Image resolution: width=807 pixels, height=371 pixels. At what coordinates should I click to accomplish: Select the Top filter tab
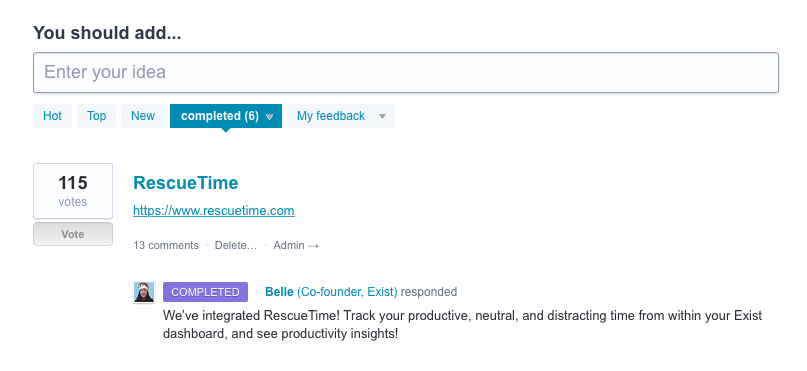(96, 116)
